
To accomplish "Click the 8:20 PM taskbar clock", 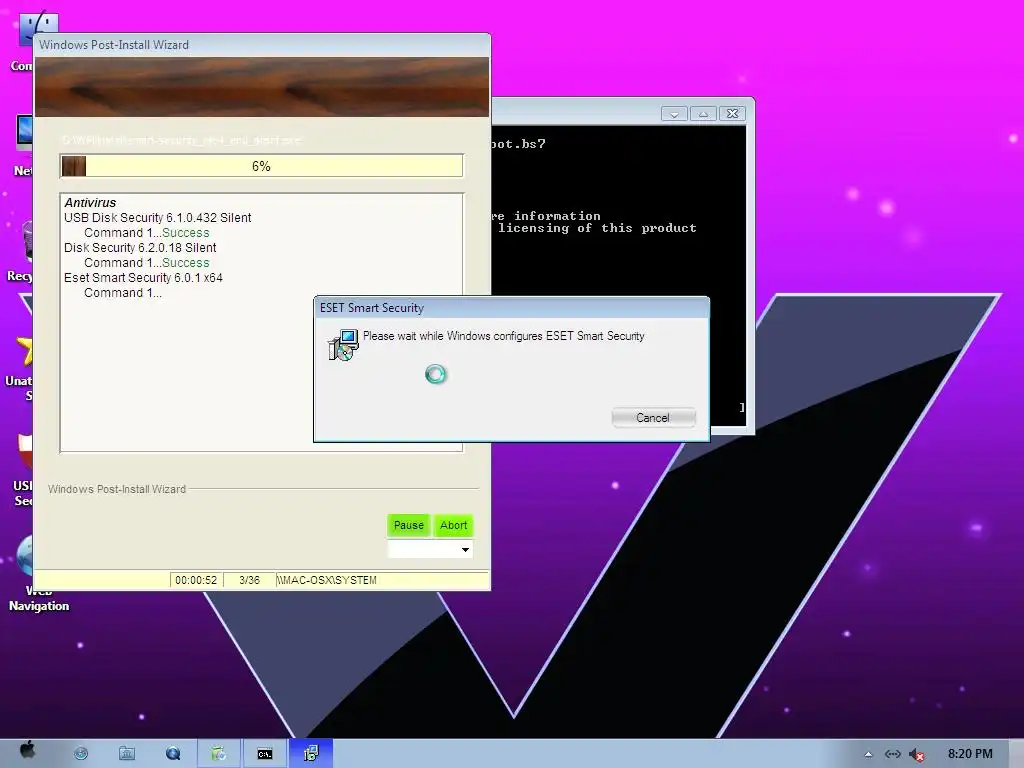I will [x=970, y=754].
